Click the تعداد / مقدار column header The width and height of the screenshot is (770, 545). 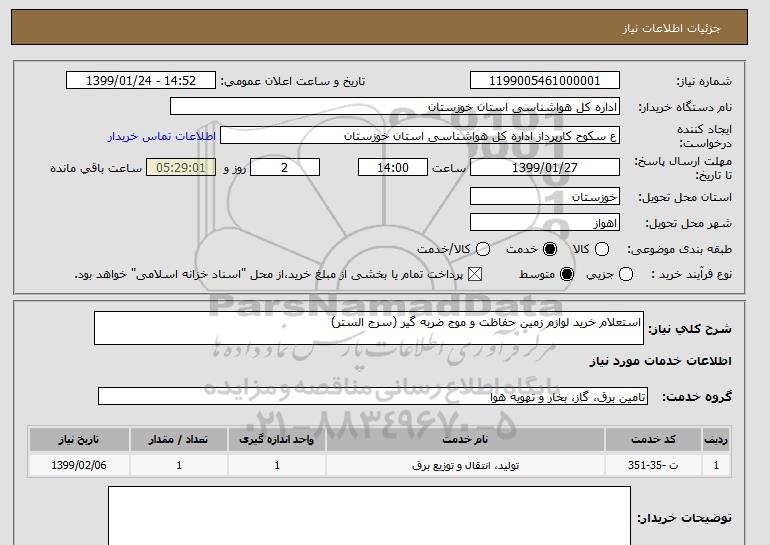[179, 439]
